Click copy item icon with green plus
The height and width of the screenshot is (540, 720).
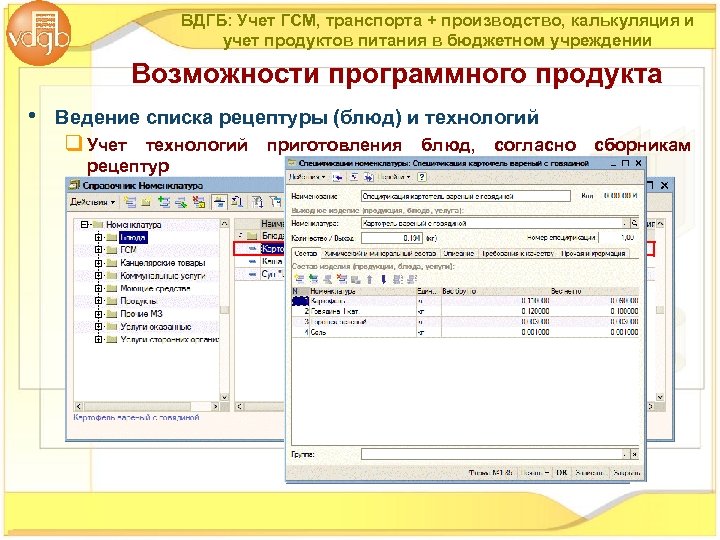pos(163,202)
